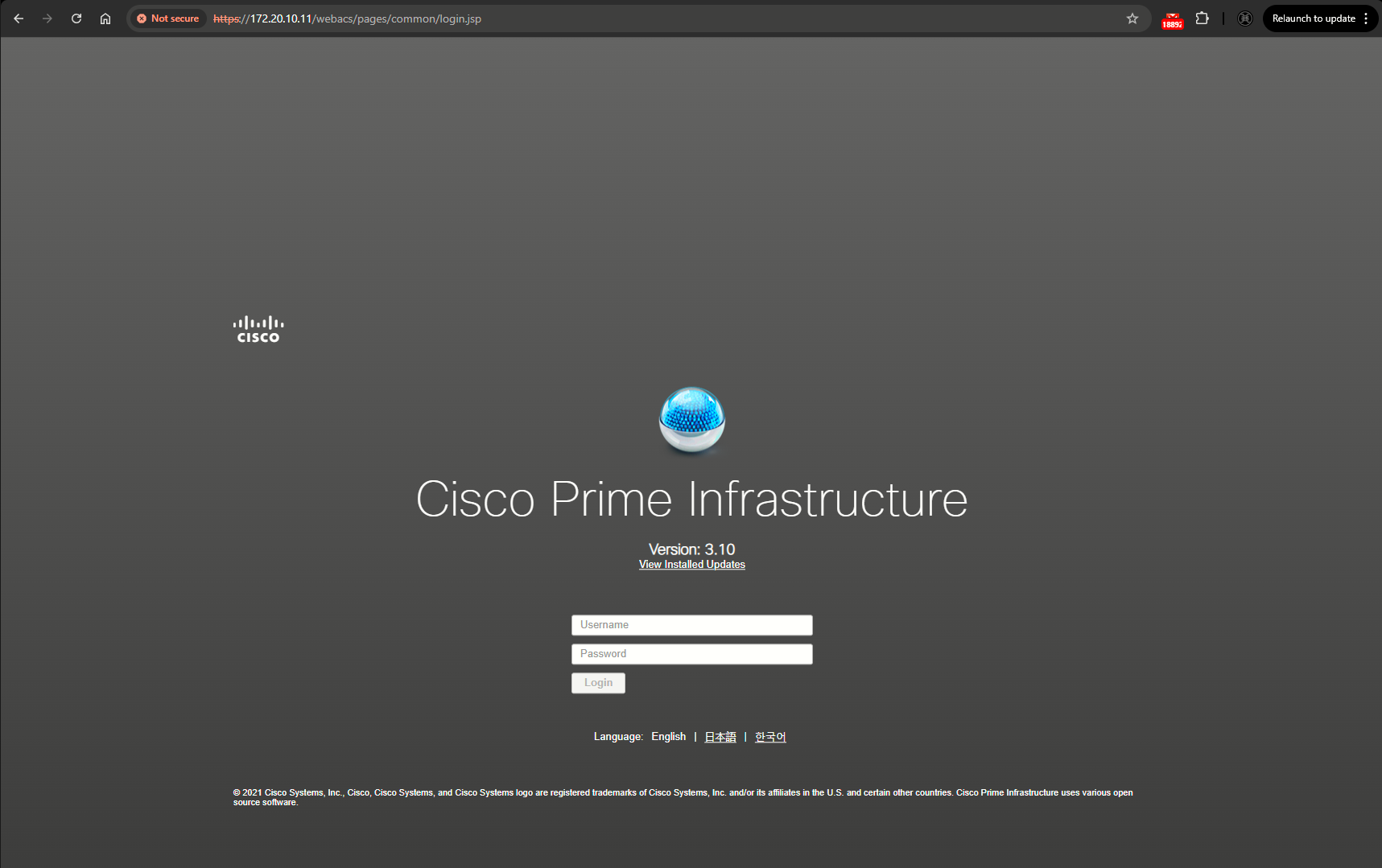
Task: Click the address bar URL
Action: point(347,19)
